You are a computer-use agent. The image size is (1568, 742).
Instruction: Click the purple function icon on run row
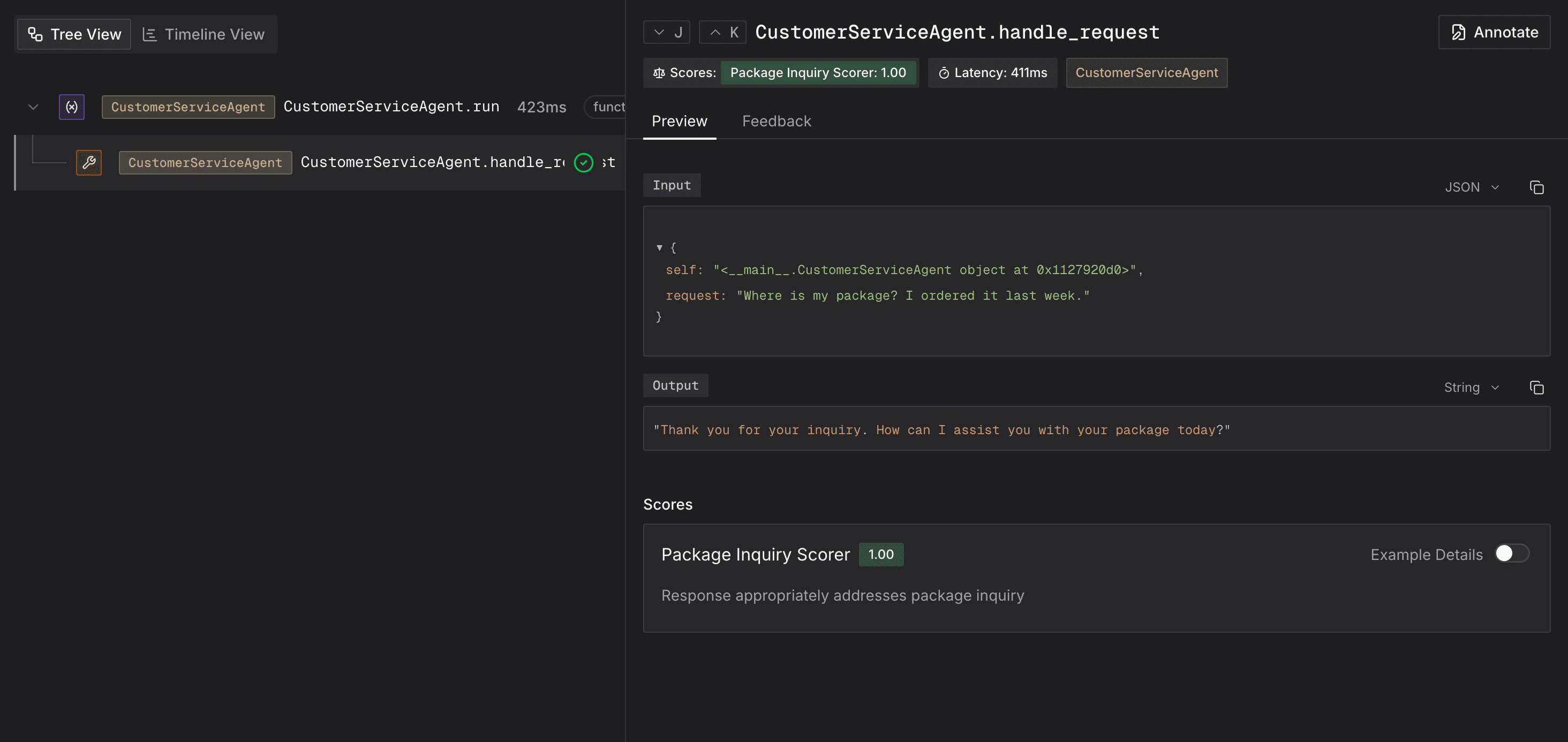tap(71, 107)
